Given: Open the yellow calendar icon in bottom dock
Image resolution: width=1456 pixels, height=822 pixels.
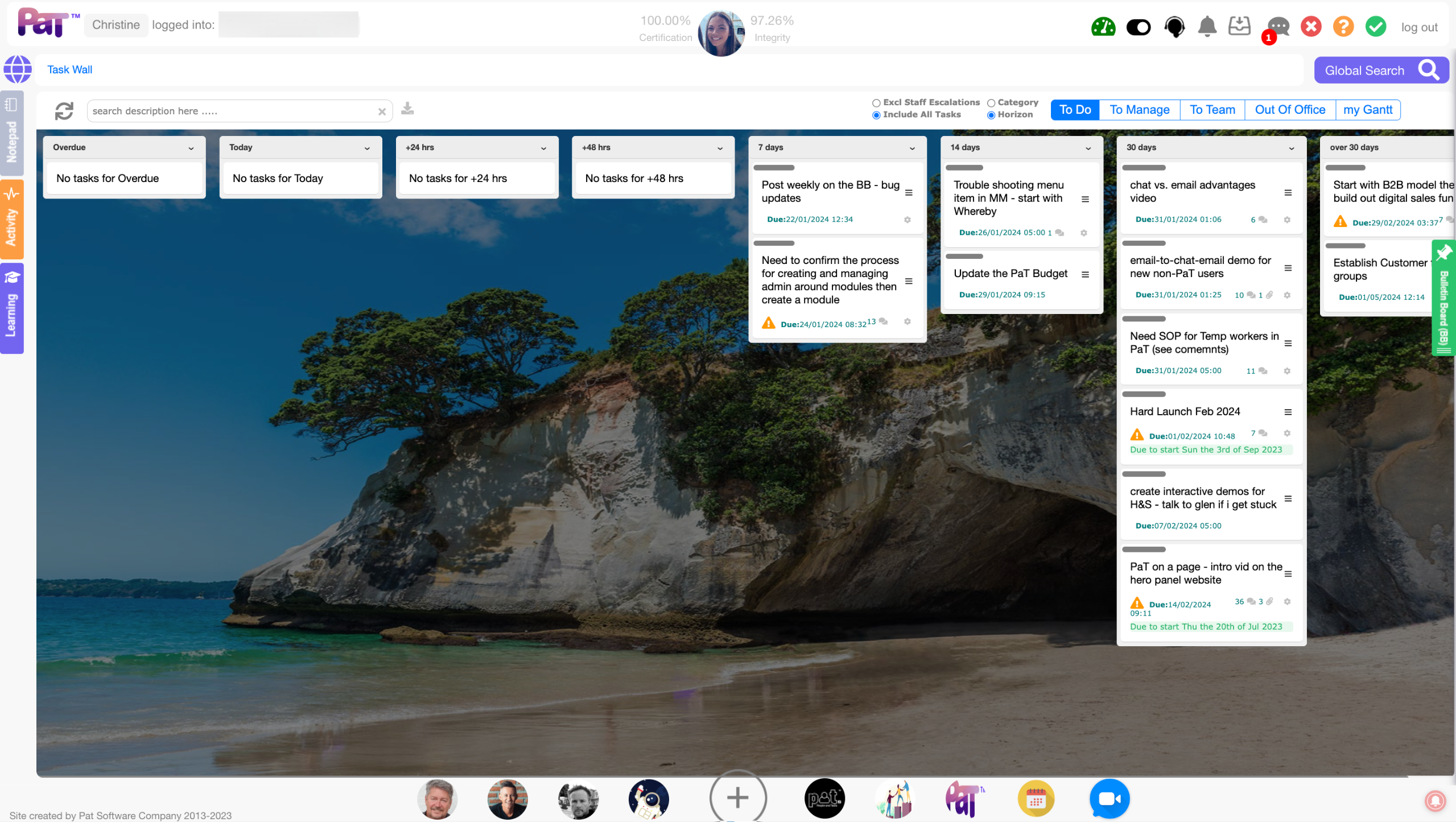Looking at the screenshot, I should [1036, 799].
